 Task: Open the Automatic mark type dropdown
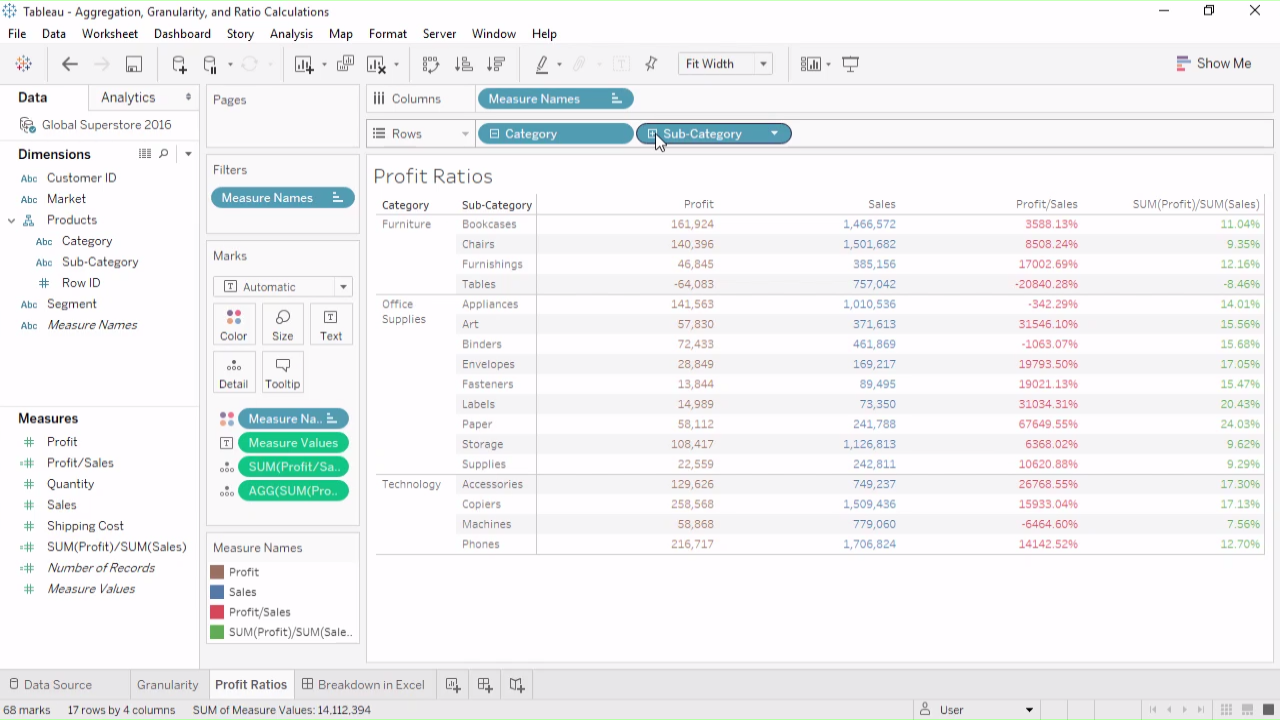(x=283, y=287)
